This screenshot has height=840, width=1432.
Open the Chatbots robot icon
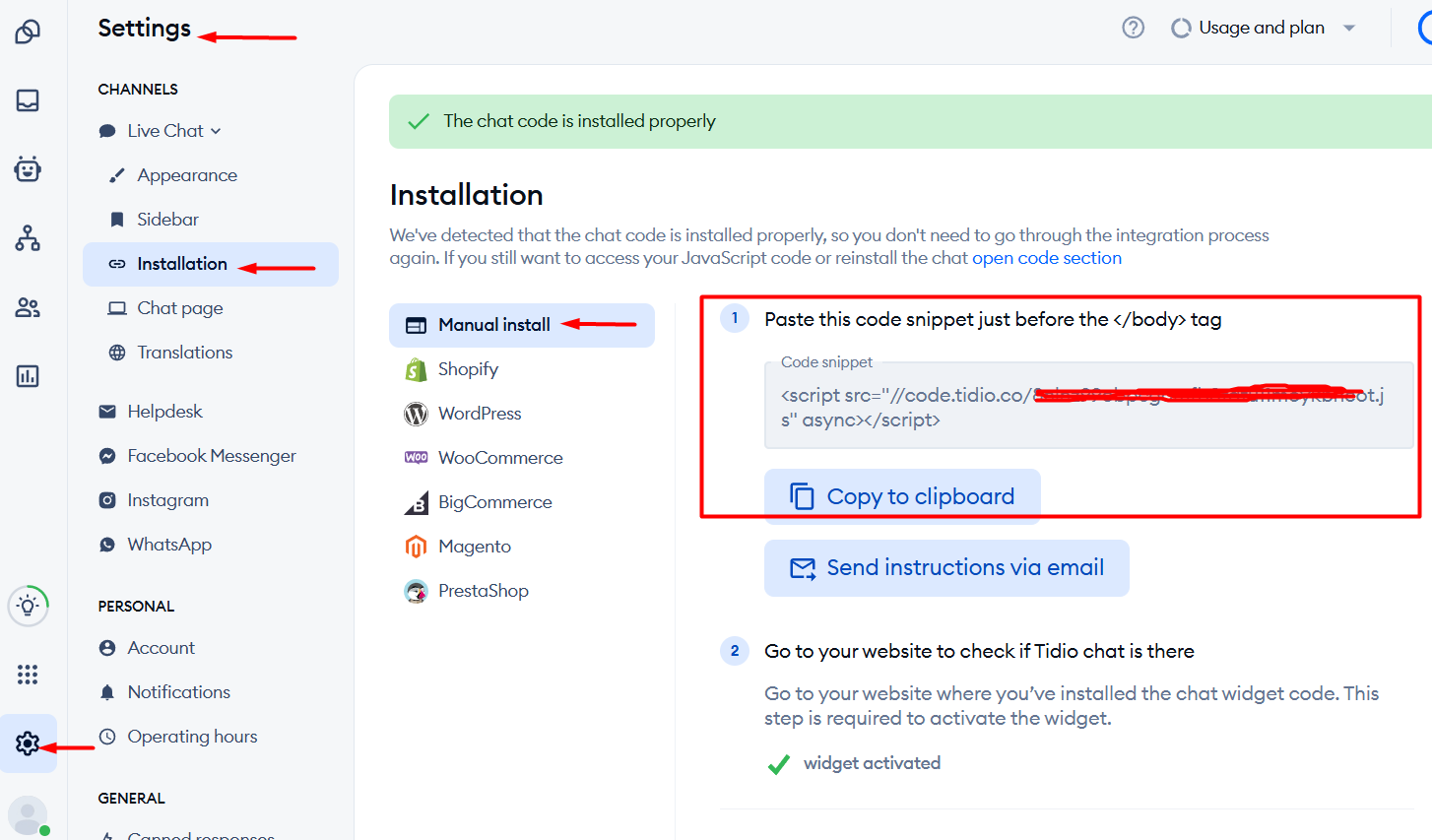28,169
